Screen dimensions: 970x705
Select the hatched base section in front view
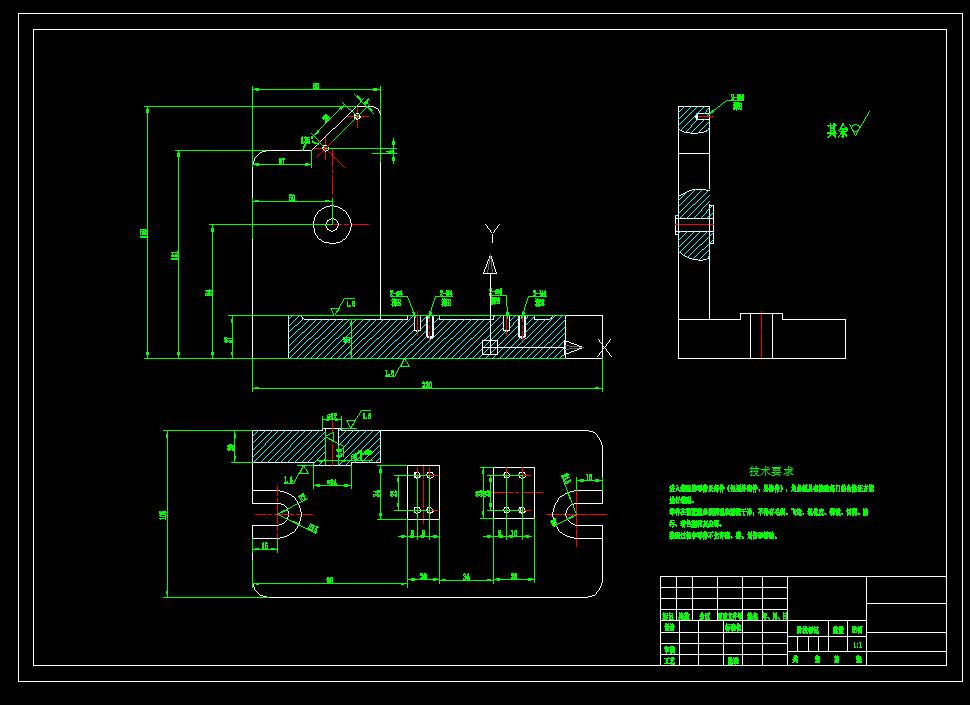tap(426, 337)
